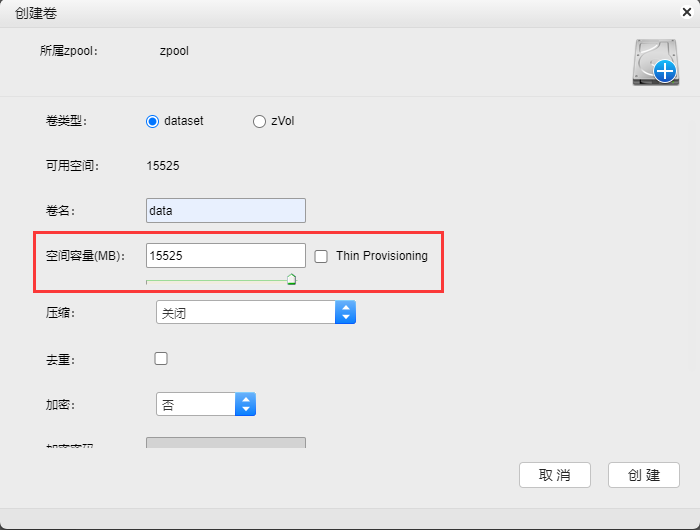Screen dimensions: 700x530
Task: Tick the 去重 deduplication checkbox
Action: (x=161, y=359)
